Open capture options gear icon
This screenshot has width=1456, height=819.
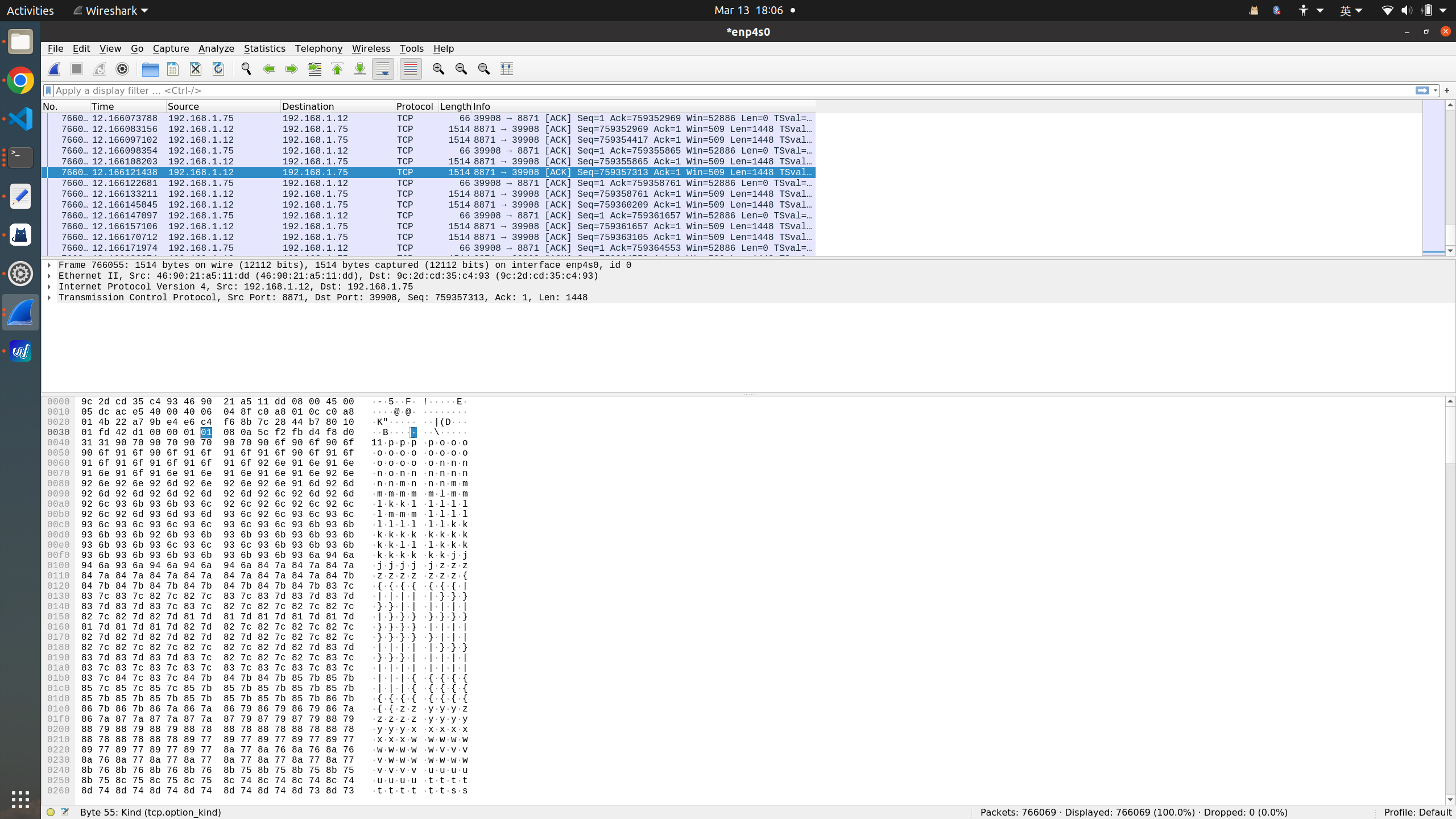click(122, 69)
